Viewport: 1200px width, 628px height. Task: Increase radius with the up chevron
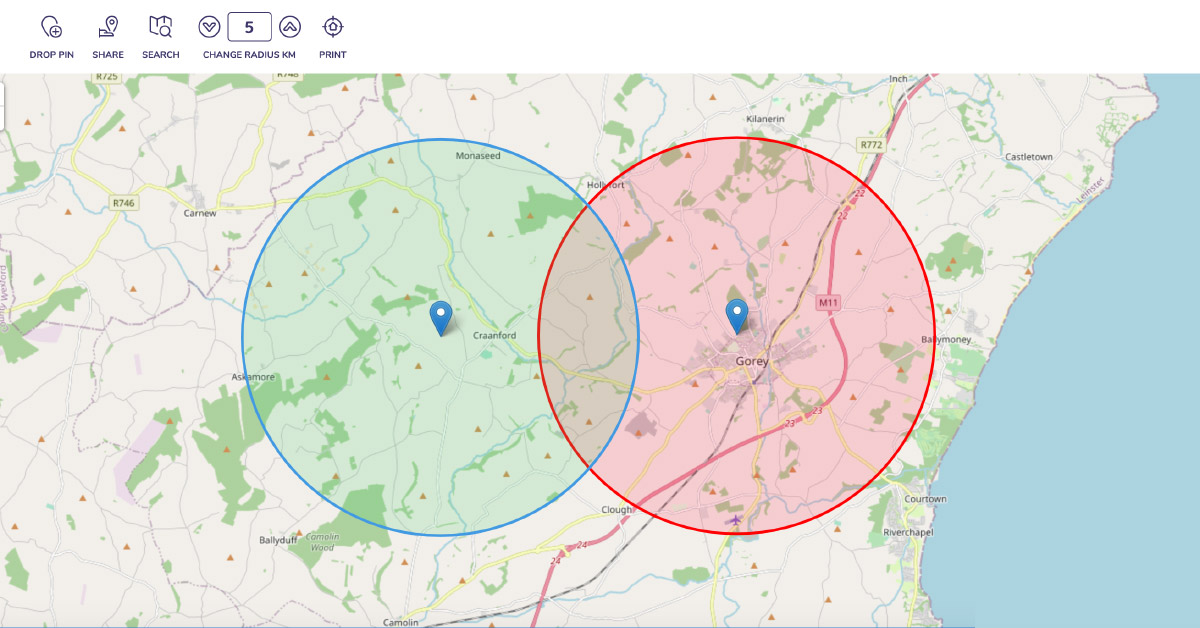290,27
